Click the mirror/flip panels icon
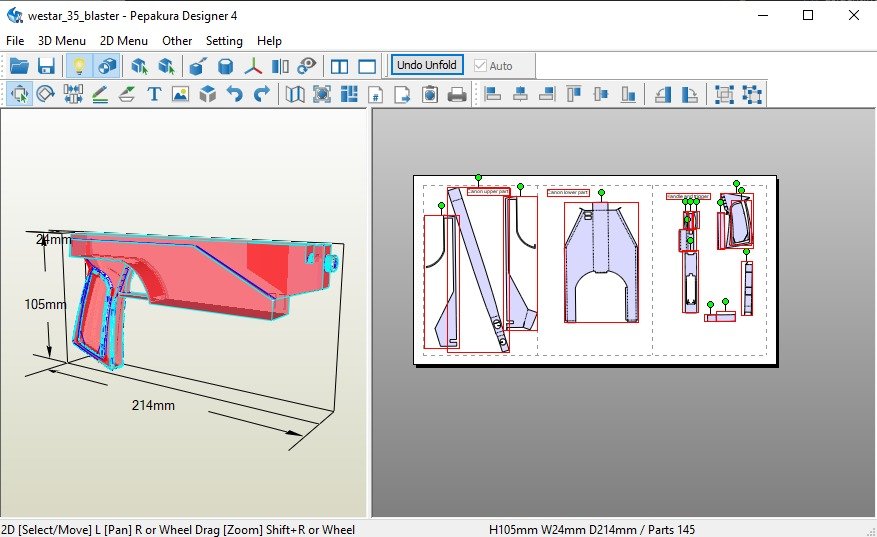The height and width of the screenshot is (537, 877). pos(280,66)
